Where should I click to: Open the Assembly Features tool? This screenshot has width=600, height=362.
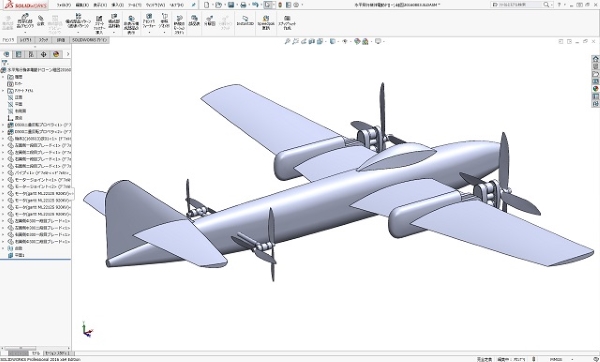[x=149, y=22]
